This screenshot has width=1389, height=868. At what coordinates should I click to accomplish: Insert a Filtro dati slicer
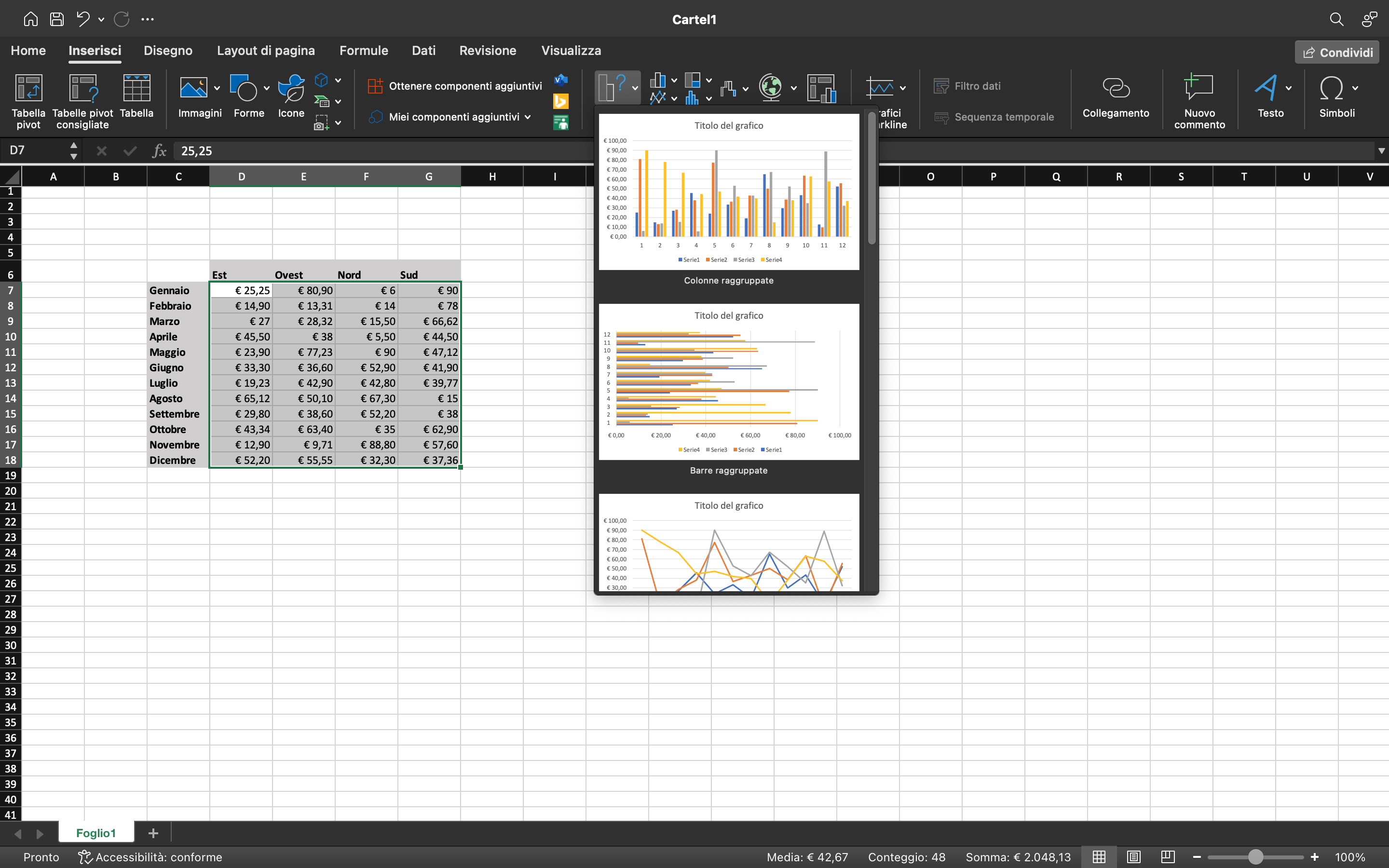pyautogui.click(x=968, y=85)
